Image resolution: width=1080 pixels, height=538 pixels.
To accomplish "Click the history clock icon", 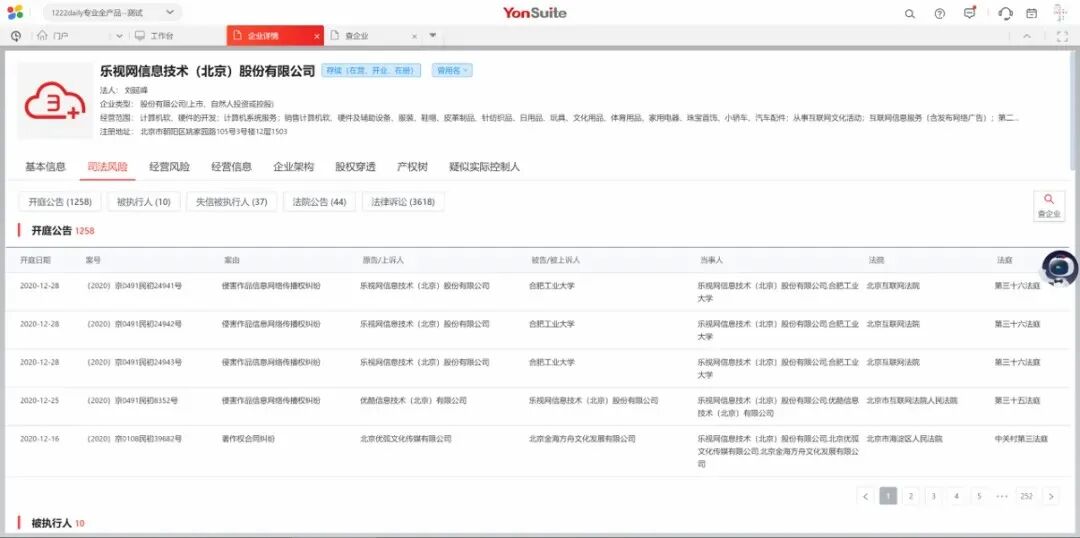I will coord(16,36).
